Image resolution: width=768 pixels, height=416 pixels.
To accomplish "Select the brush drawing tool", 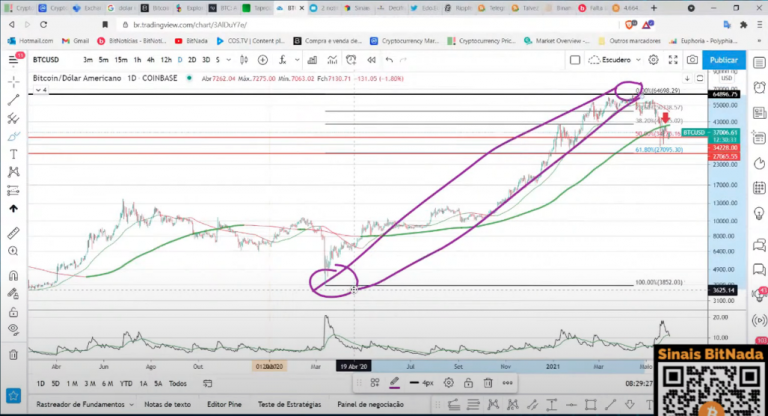I will pos(13,136).
